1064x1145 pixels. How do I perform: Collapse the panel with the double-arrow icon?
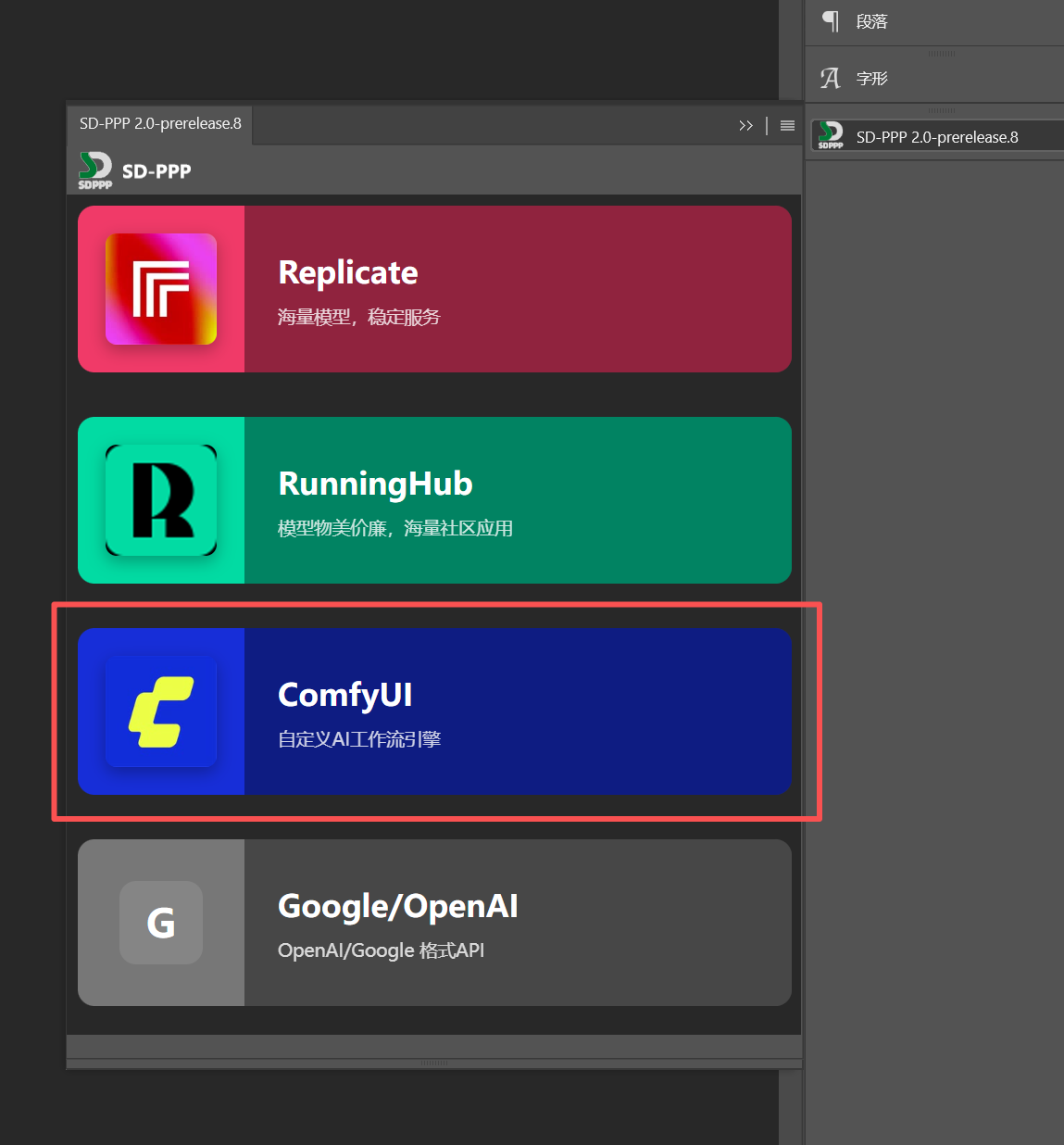coord(745,126)
